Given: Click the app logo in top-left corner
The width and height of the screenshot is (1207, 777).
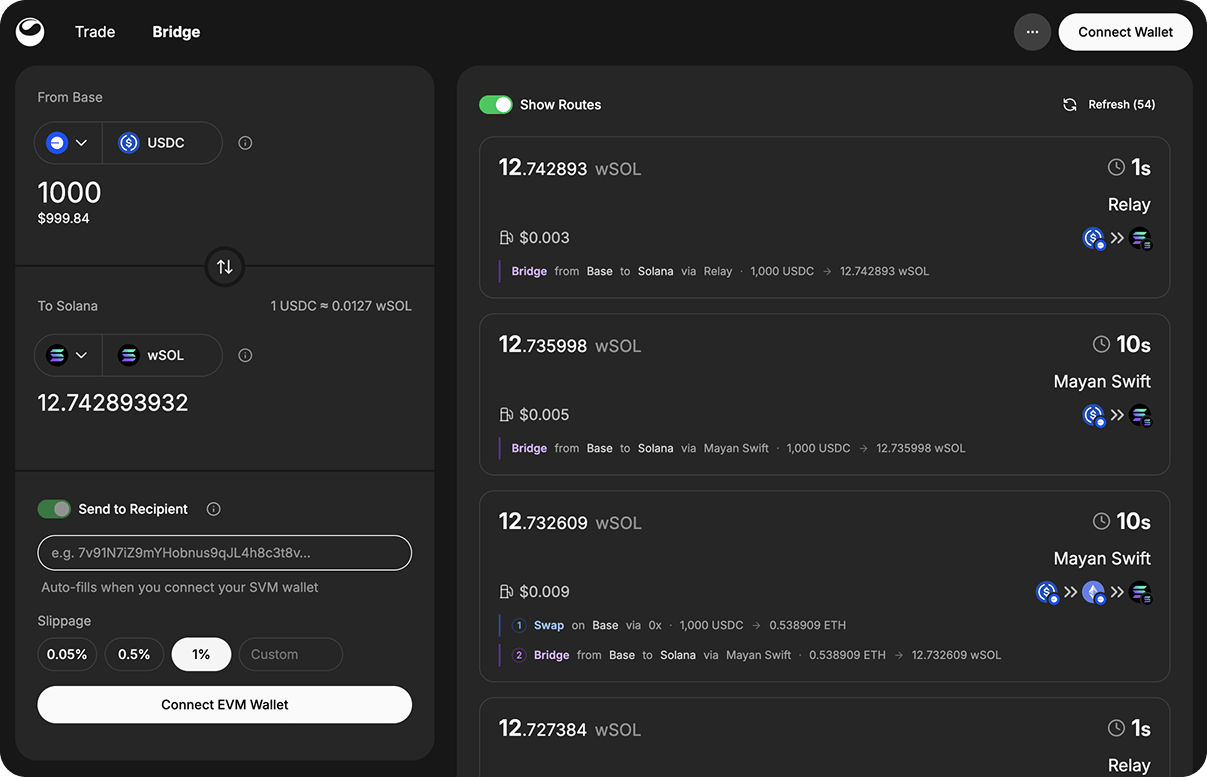Looking at the screenshot, I should [x=30, y=32].
